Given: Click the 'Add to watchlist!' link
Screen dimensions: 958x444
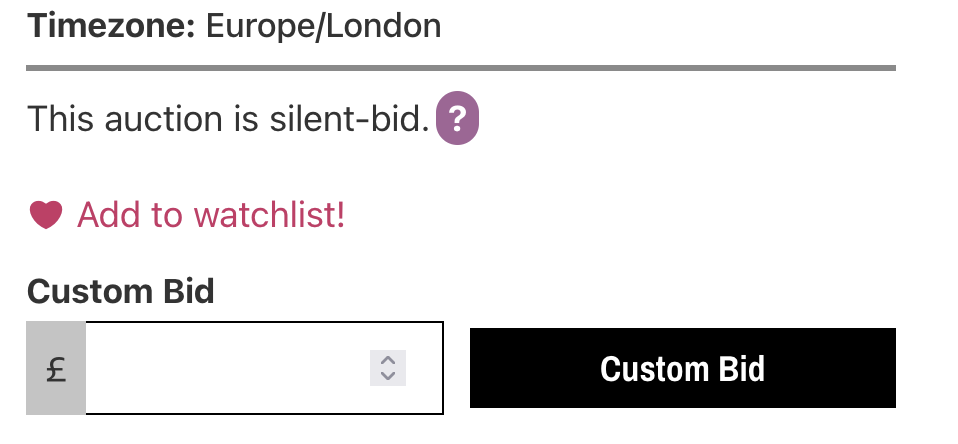Looking at the screenshot, I should (x=211, y=215).
